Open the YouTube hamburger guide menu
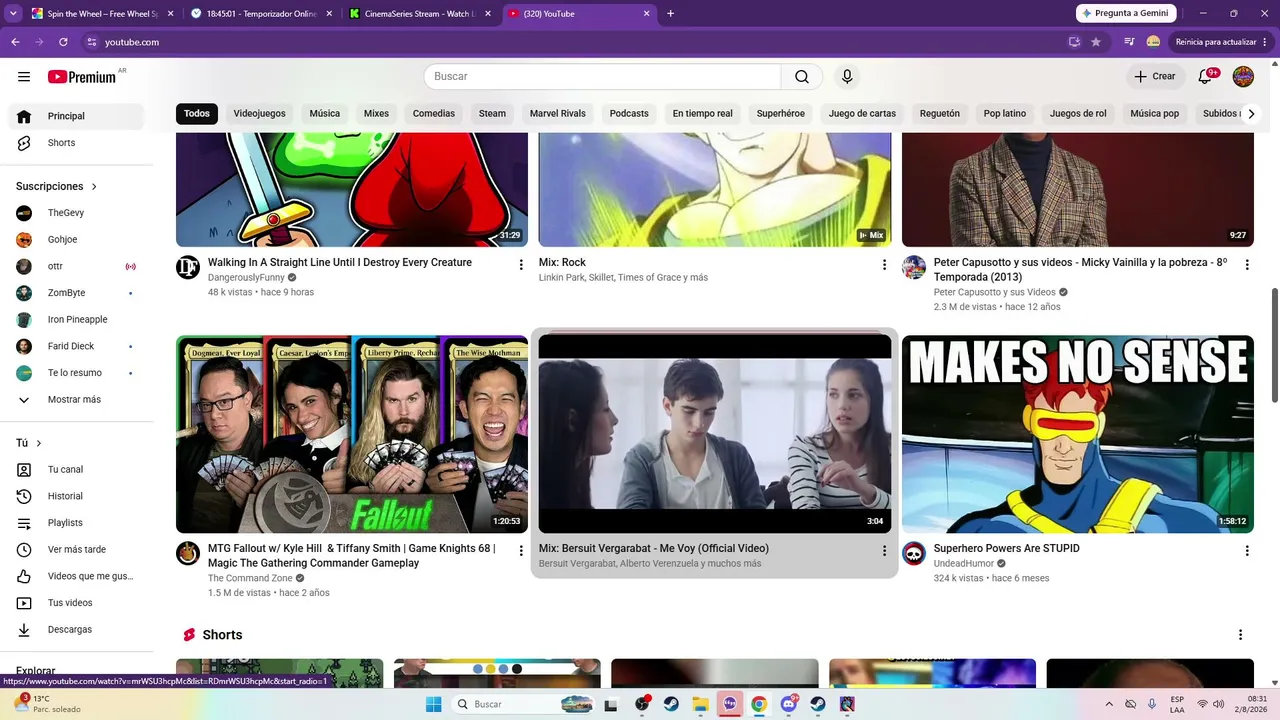Screen dimensions: 1280x720 point(24,76)
